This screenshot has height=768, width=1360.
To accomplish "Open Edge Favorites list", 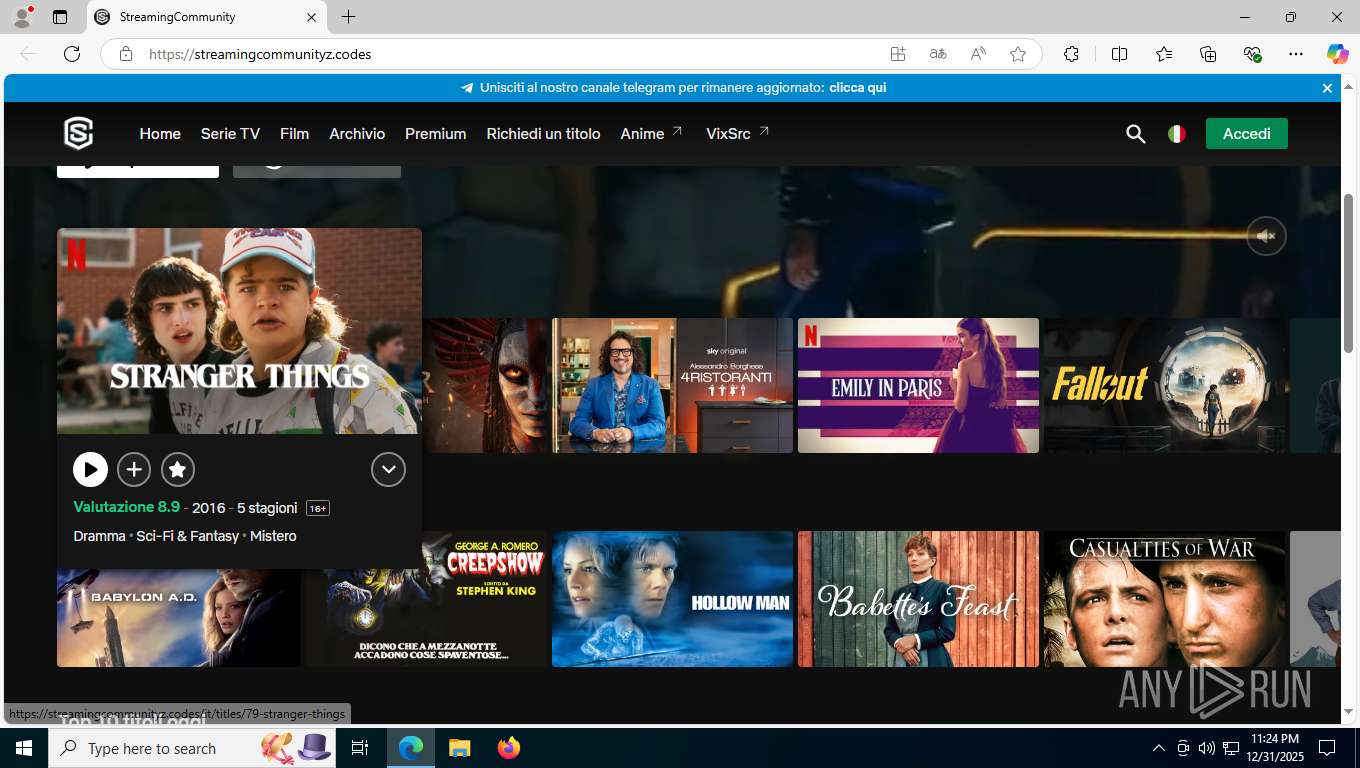I will pos(1164,54).
